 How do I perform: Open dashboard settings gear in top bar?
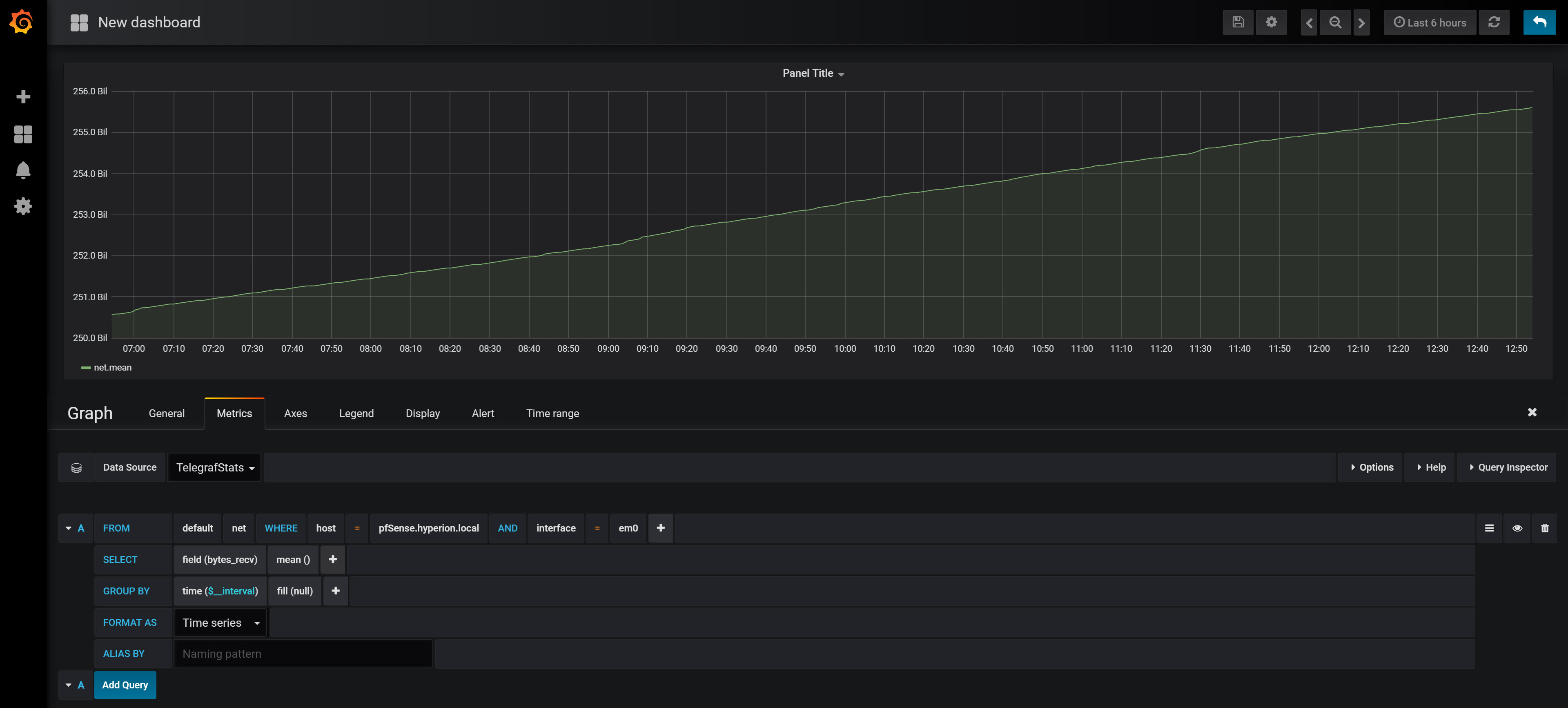click(1271, 22)
